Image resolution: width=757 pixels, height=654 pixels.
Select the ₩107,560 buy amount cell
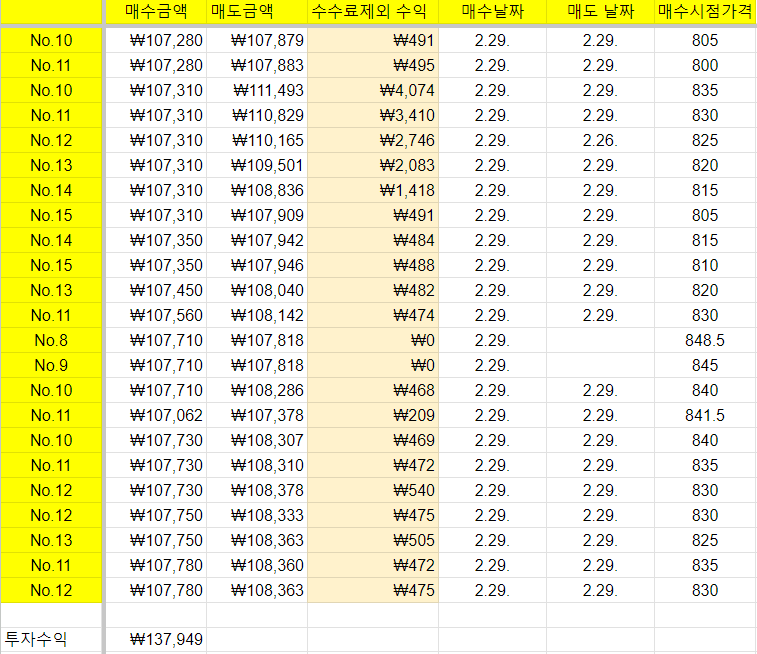click(x=156, y=315)
